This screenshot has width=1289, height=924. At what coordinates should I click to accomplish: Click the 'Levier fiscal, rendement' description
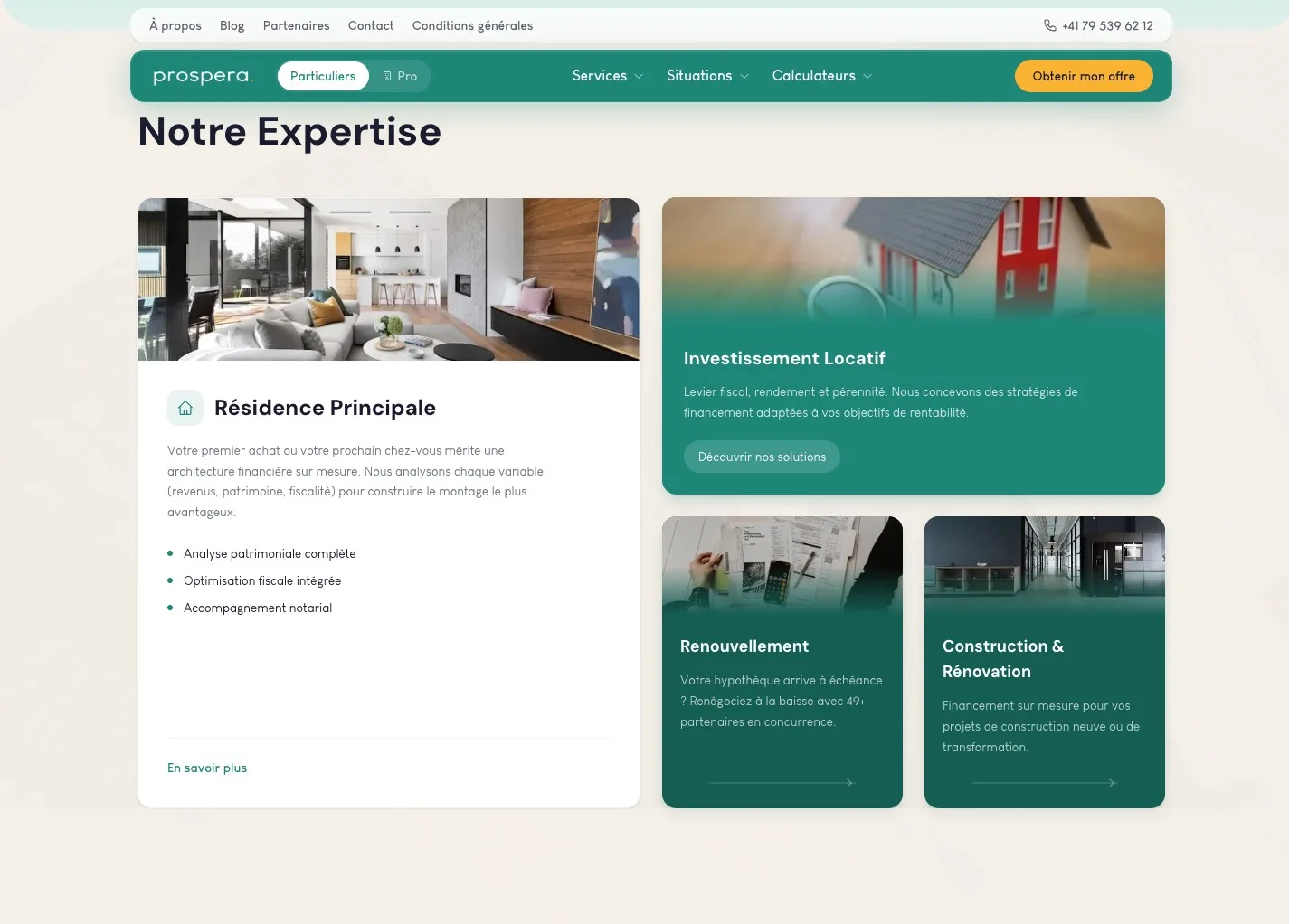tap(881, 402)
